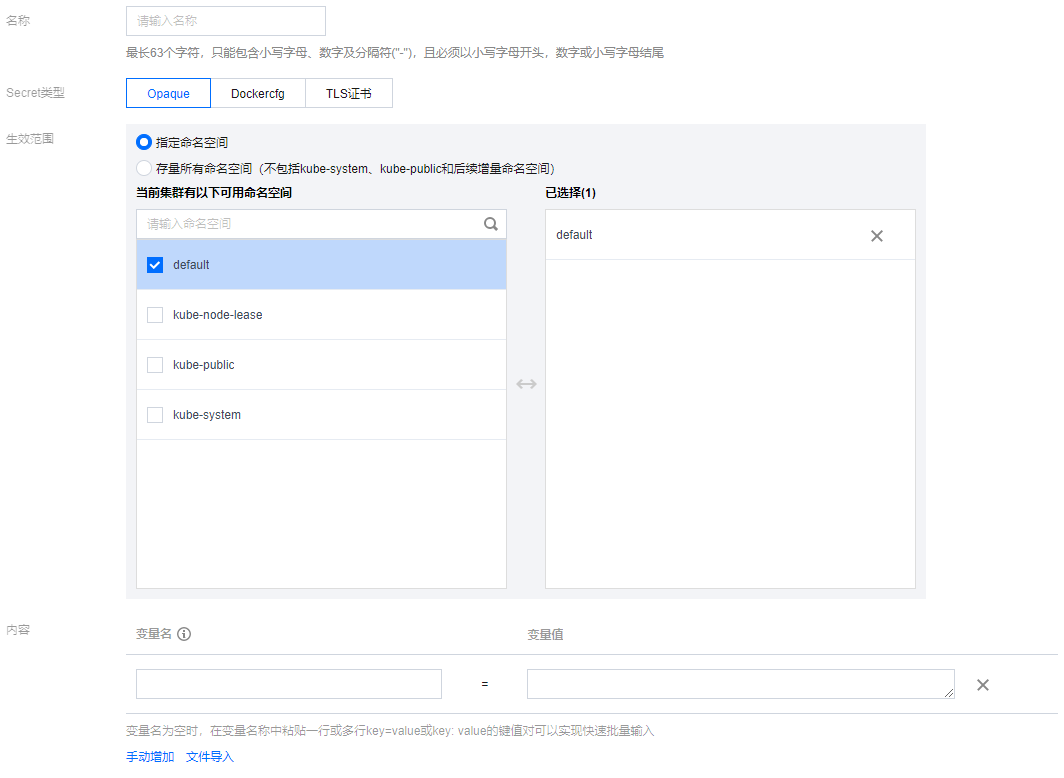The height and width of the screenshot is (778, 1064).
Task: Click the namespace search input box
Action: pyautogui.click(x=322, y=224)
